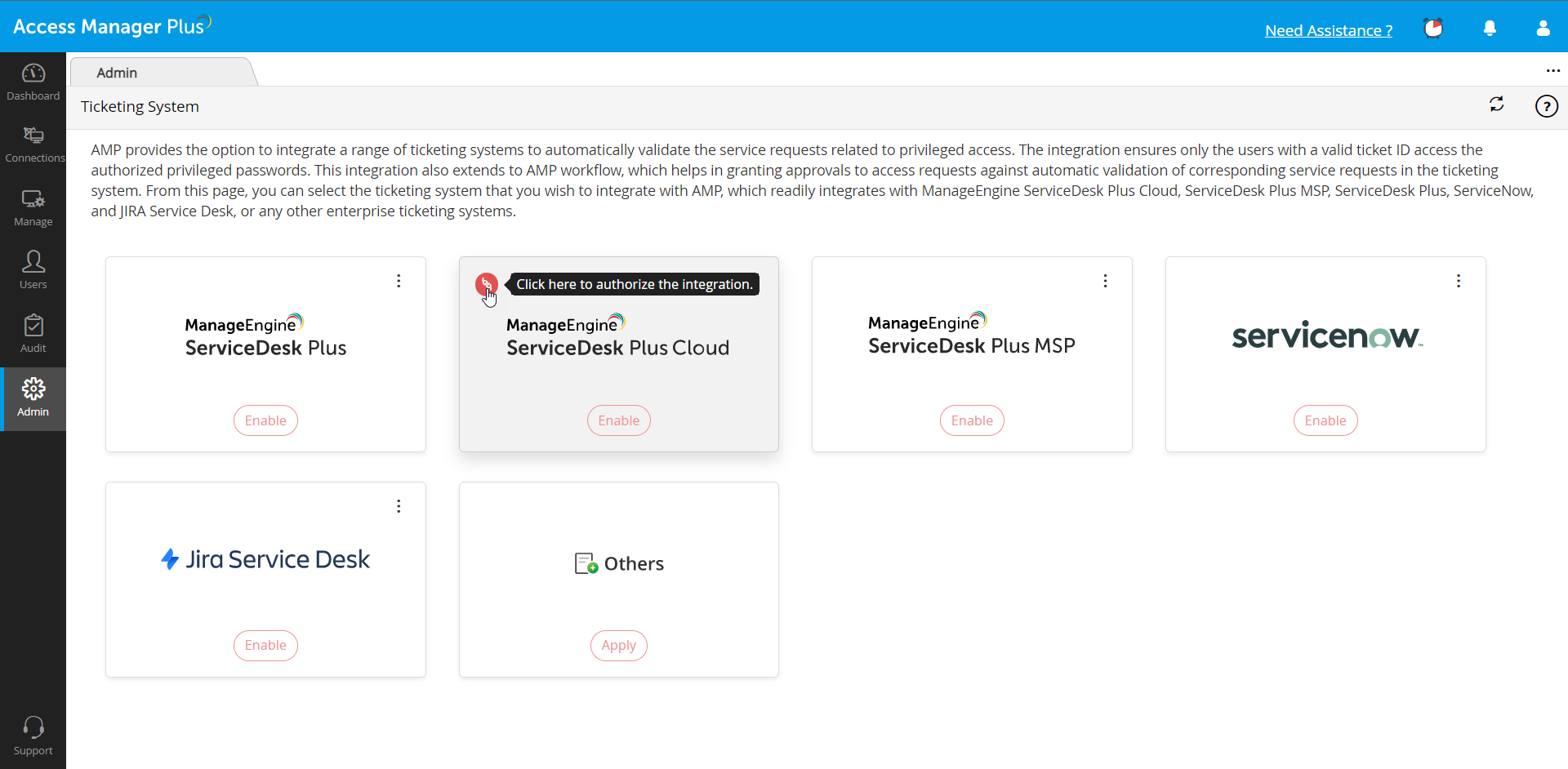Apply the Others ticketing system
The width and height of the screenshot is (1568, 769).
(619, 646)
